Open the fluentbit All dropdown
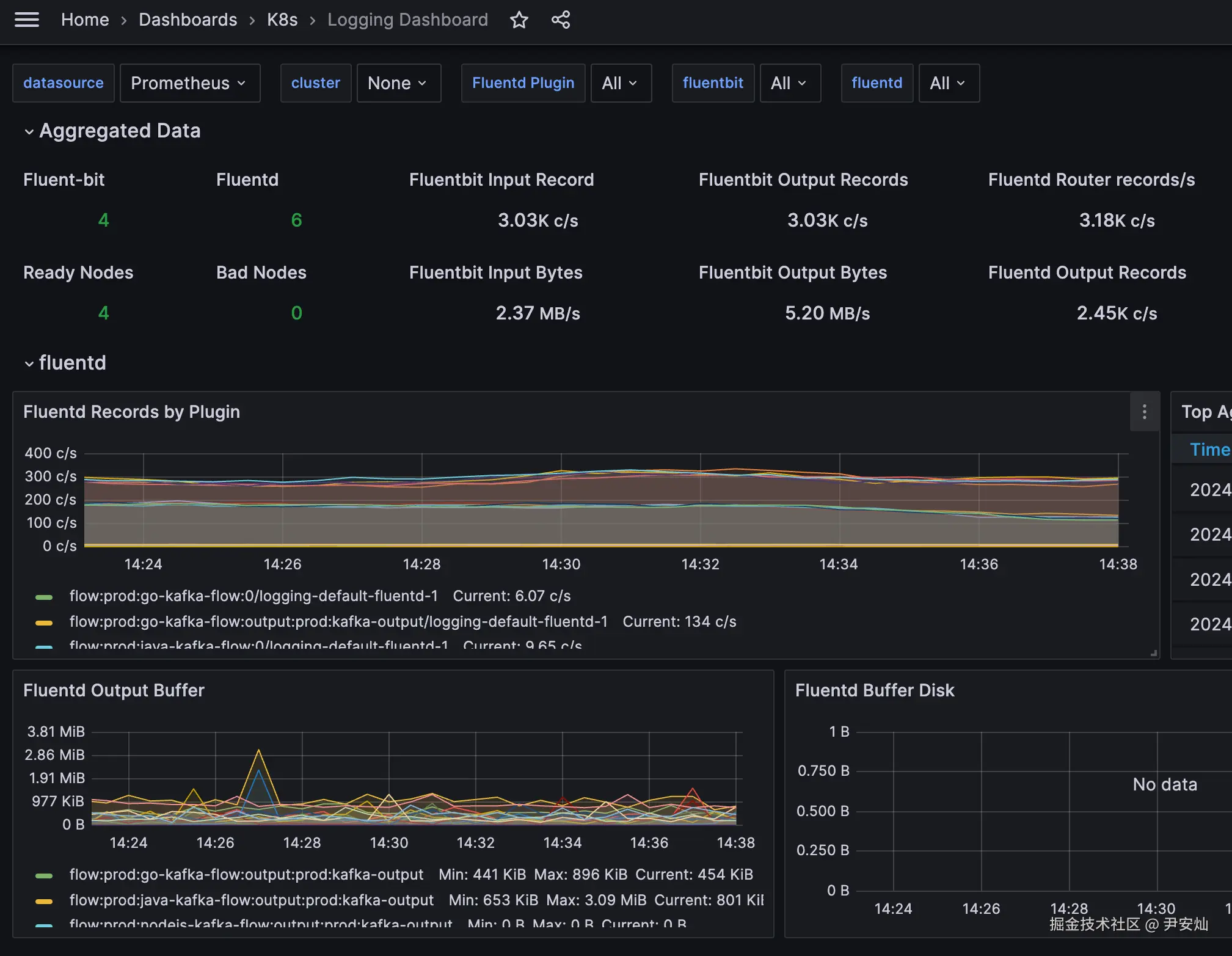The image size is (1232, 956). (790, 83)
